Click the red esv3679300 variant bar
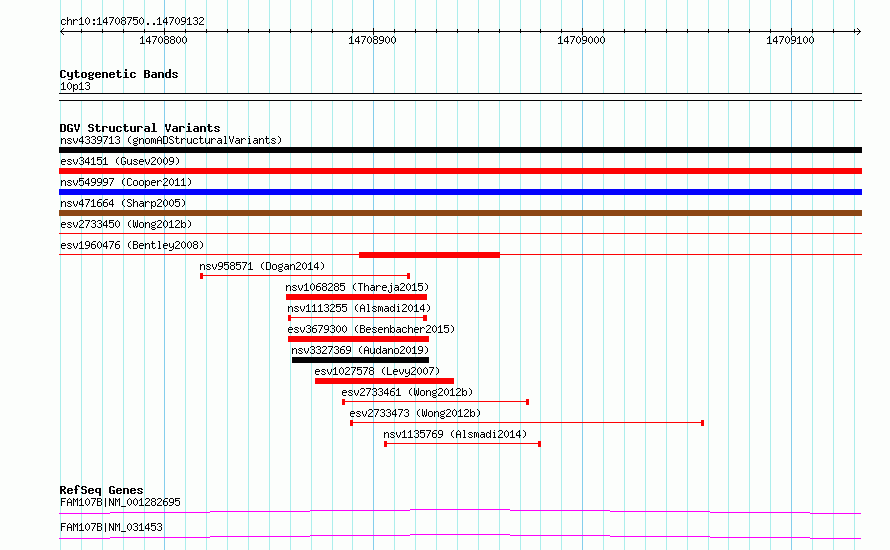Image resolution: width=890 pixels, height=550 pixels. tap(358, 339)
